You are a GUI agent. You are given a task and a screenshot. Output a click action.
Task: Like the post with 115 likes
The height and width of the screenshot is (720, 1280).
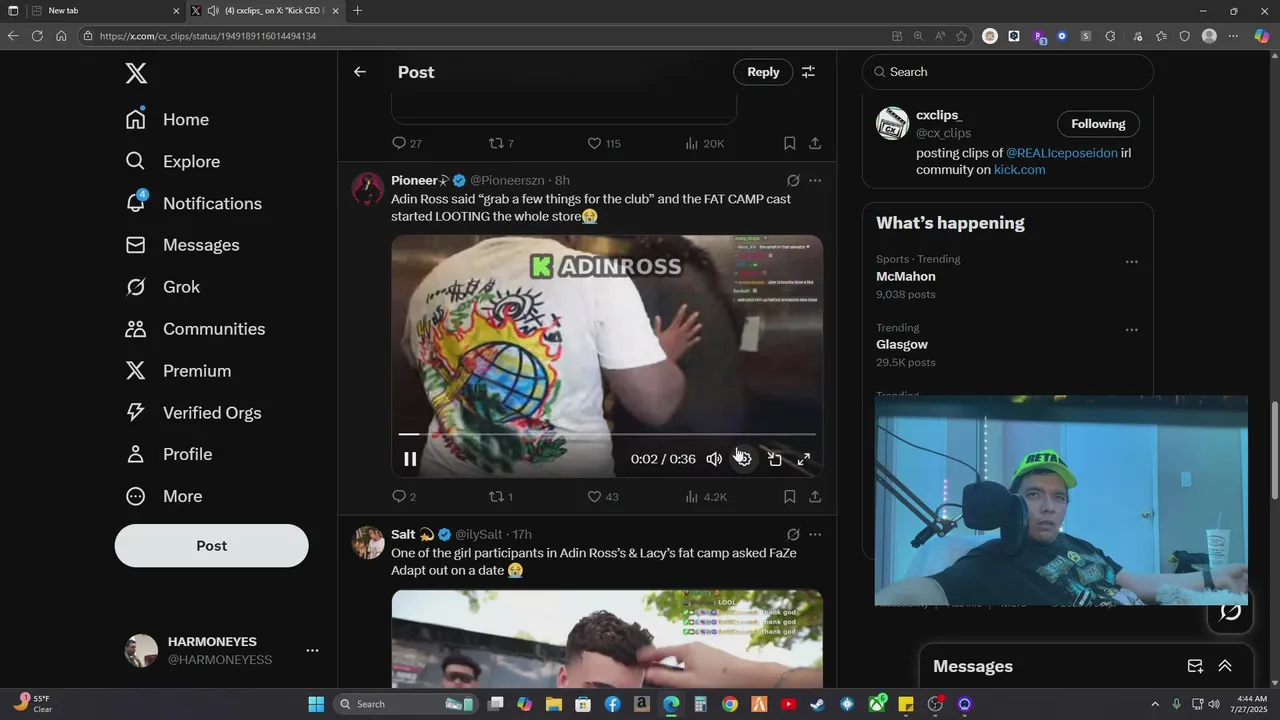(x=603, y=143)
